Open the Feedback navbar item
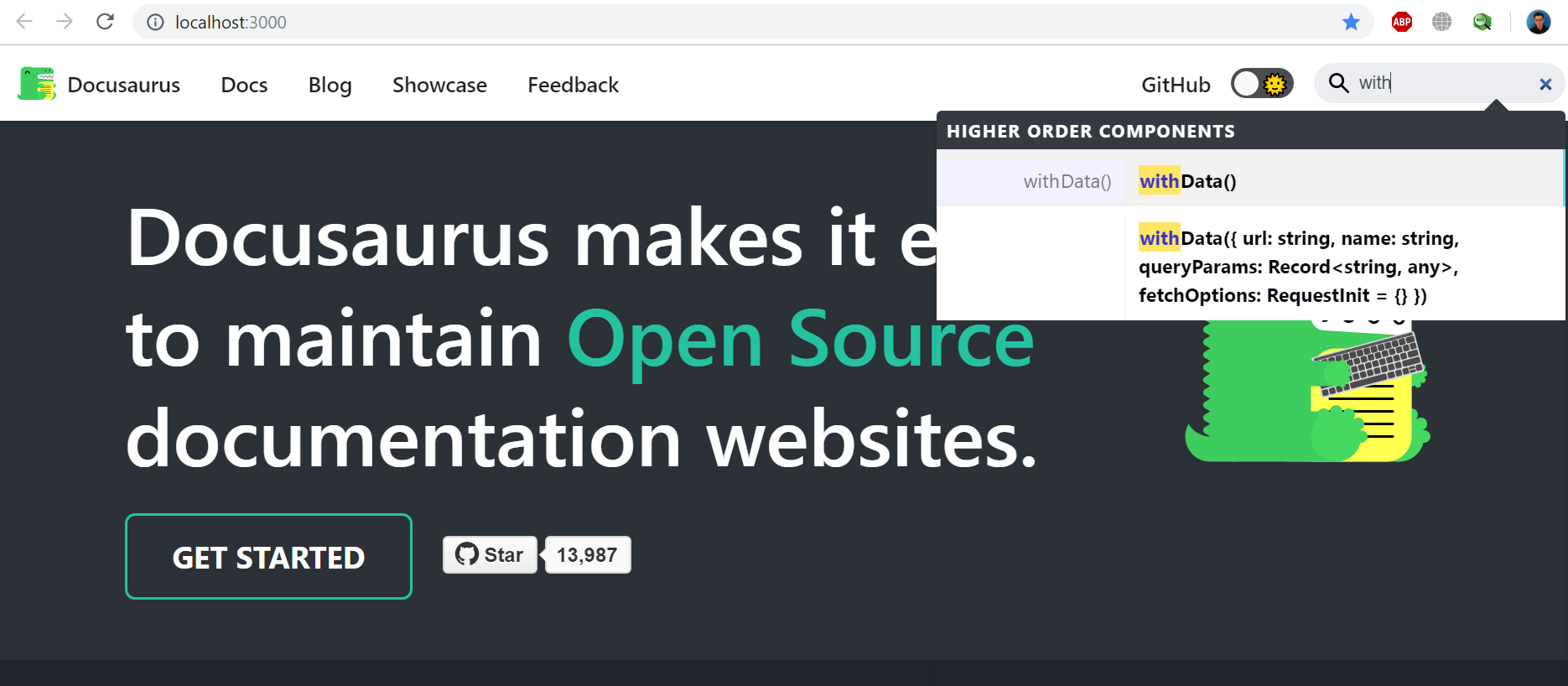The height and width of the screenshot is (686, 1568). 574,85
